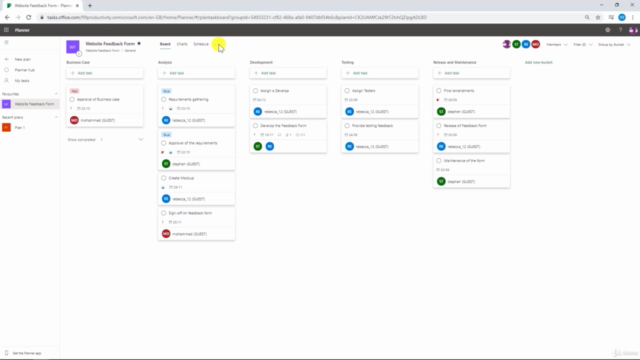Viewport: 640px width, 360px height.
Task: Click the Blue label on Approval of the requirements
Action: (x=166, y=134)
